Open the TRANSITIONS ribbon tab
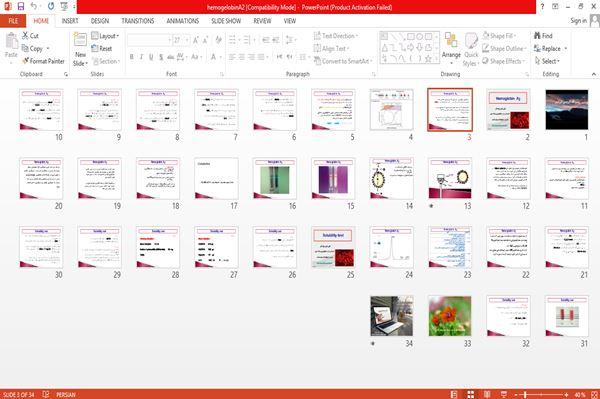The height and width of the screenshot is (399, 600). pyautogui.click(x=138, y=21)
